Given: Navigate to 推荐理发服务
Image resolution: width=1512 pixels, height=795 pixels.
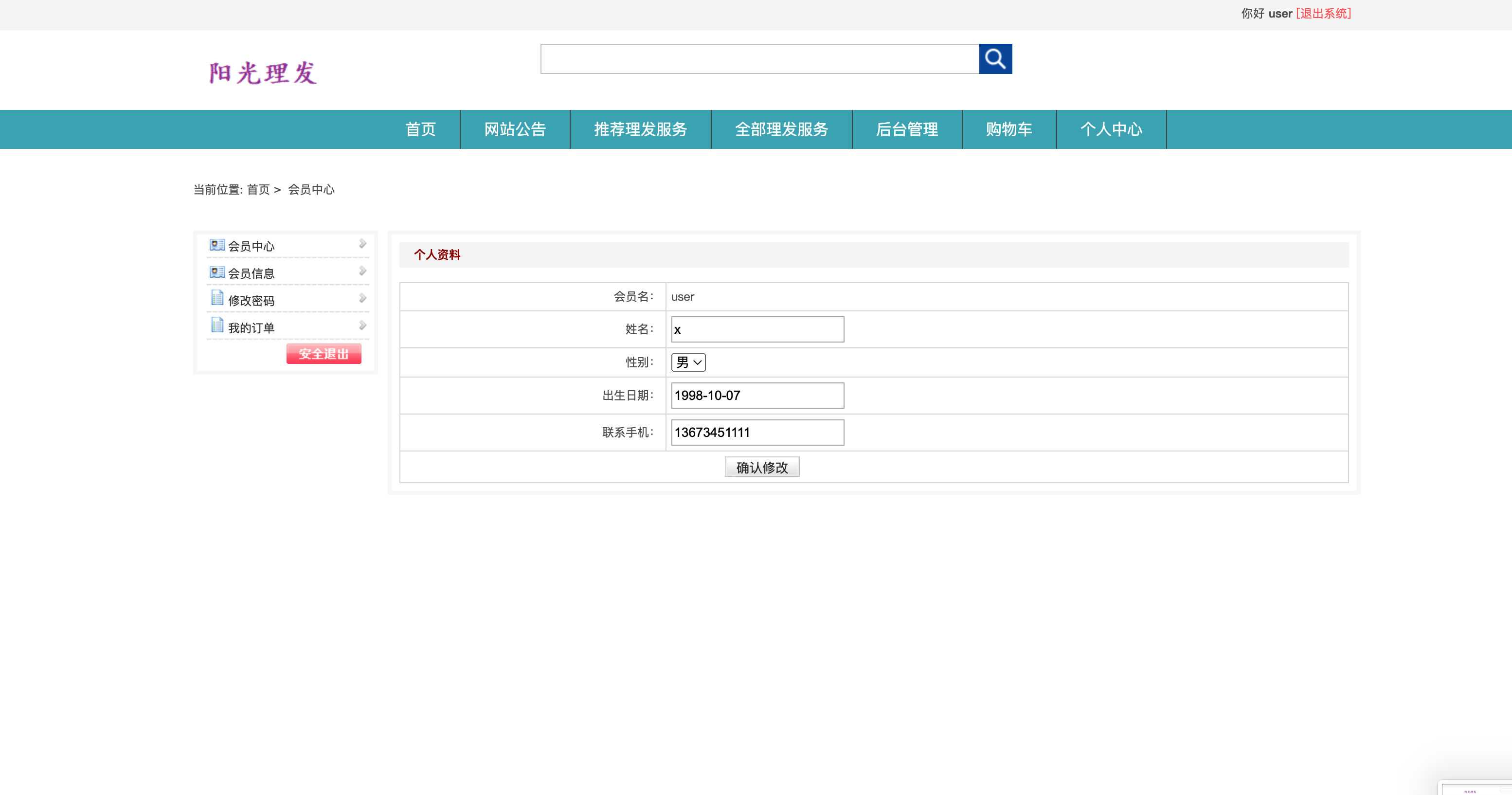Looking at the screenshot, I should 640,129.
